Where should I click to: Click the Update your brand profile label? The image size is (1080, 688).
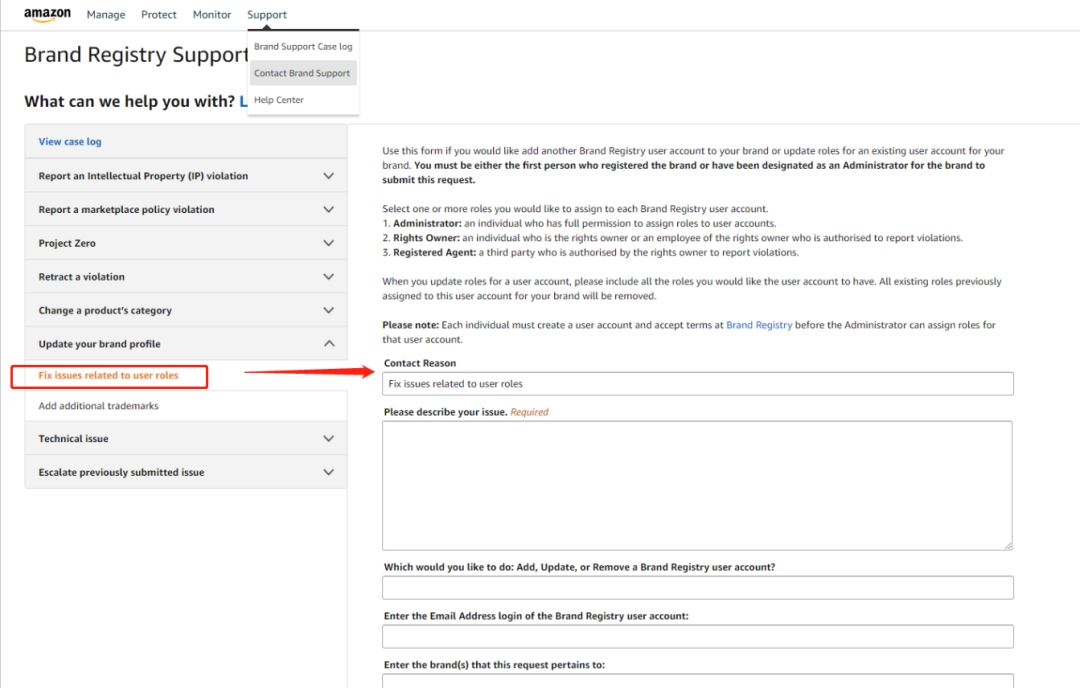[99, 344]
